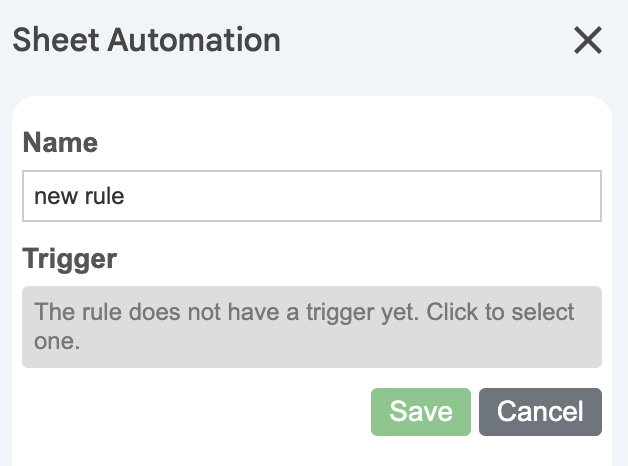
Task: Click the X icon beside Sheet Automation
Action: coord(587,40)
